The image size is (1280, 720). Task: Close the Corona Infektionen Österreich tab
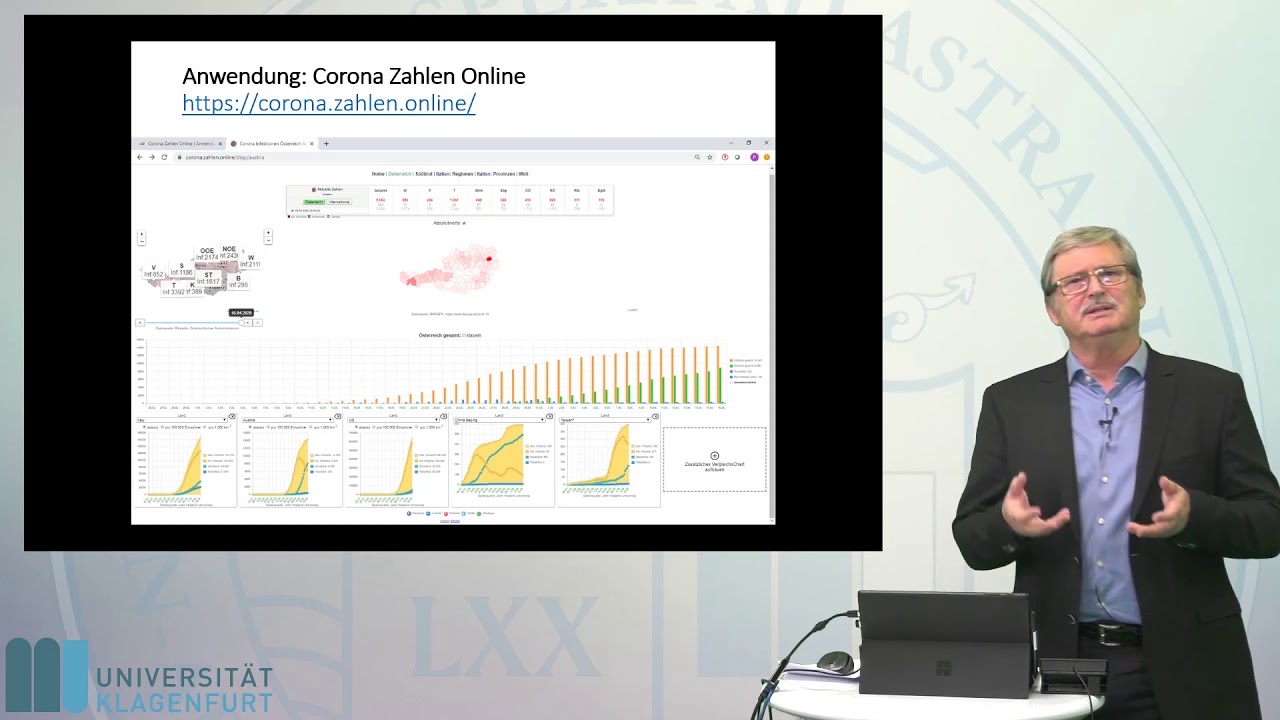[312, 143]
